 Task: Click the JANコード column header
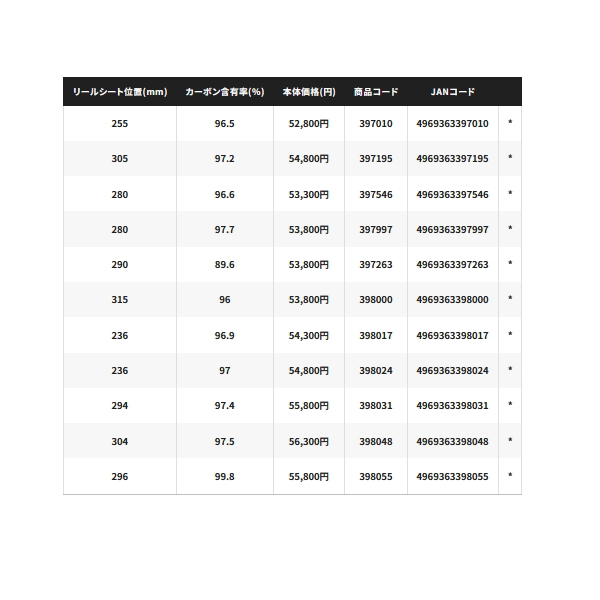(453, 92)
